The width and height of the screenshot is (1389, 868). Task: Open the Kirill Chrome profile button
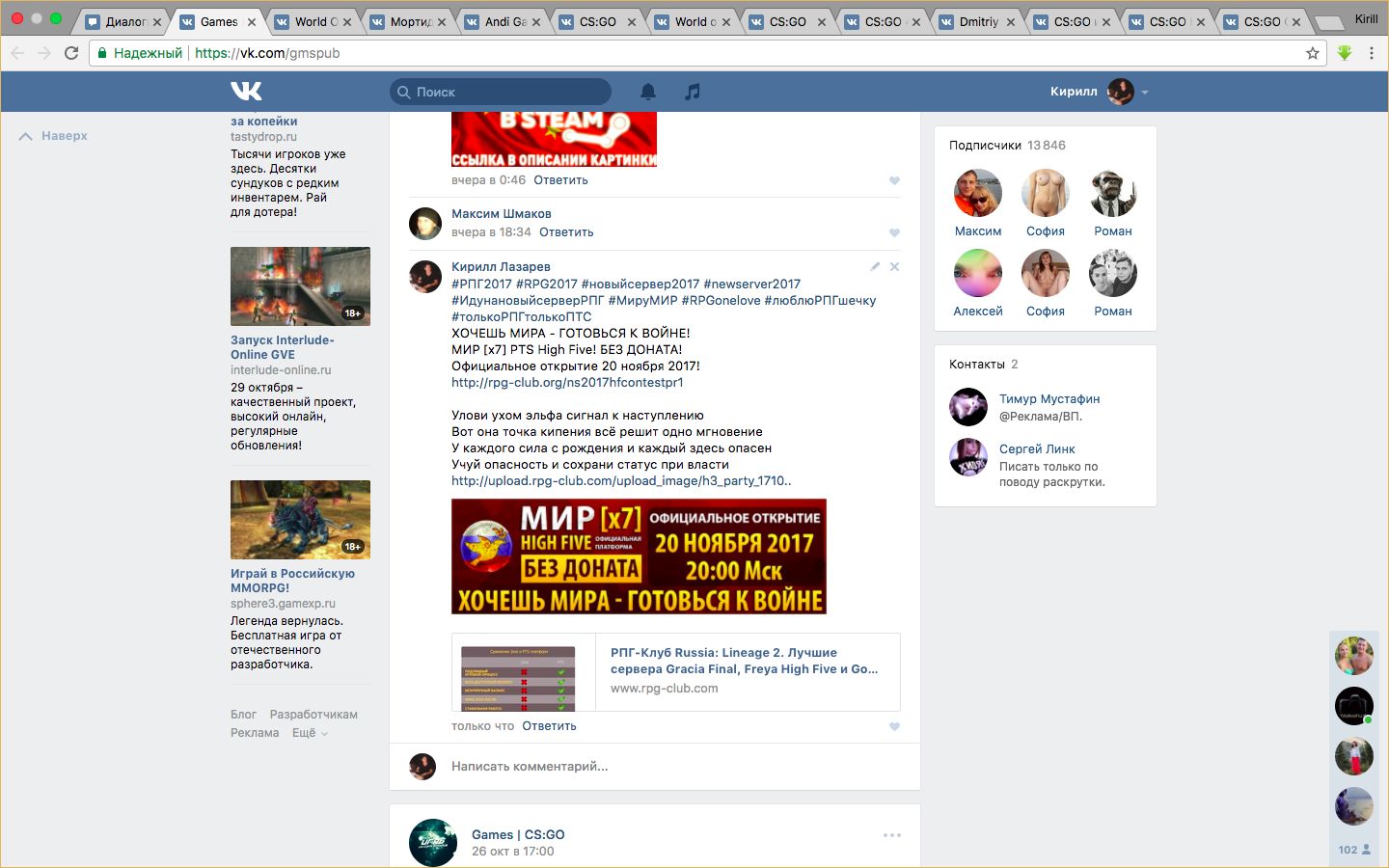click(x=1366, y=19)
